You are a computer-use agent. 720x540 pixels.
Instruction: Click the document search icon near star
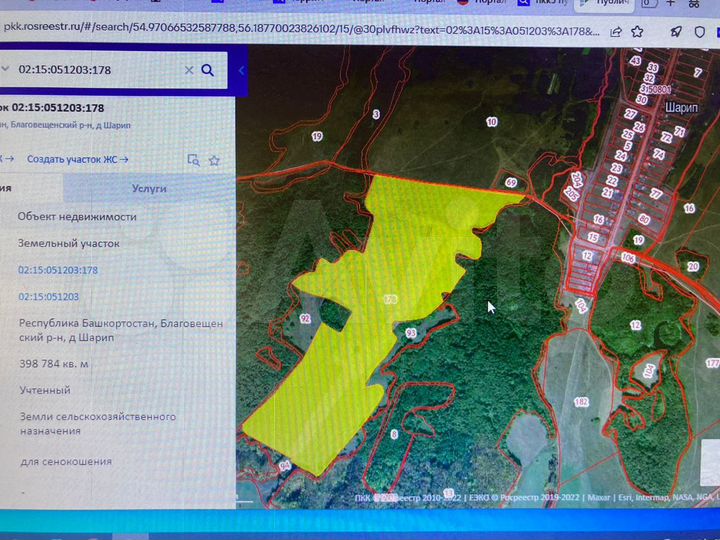click(x=194, y=160)
